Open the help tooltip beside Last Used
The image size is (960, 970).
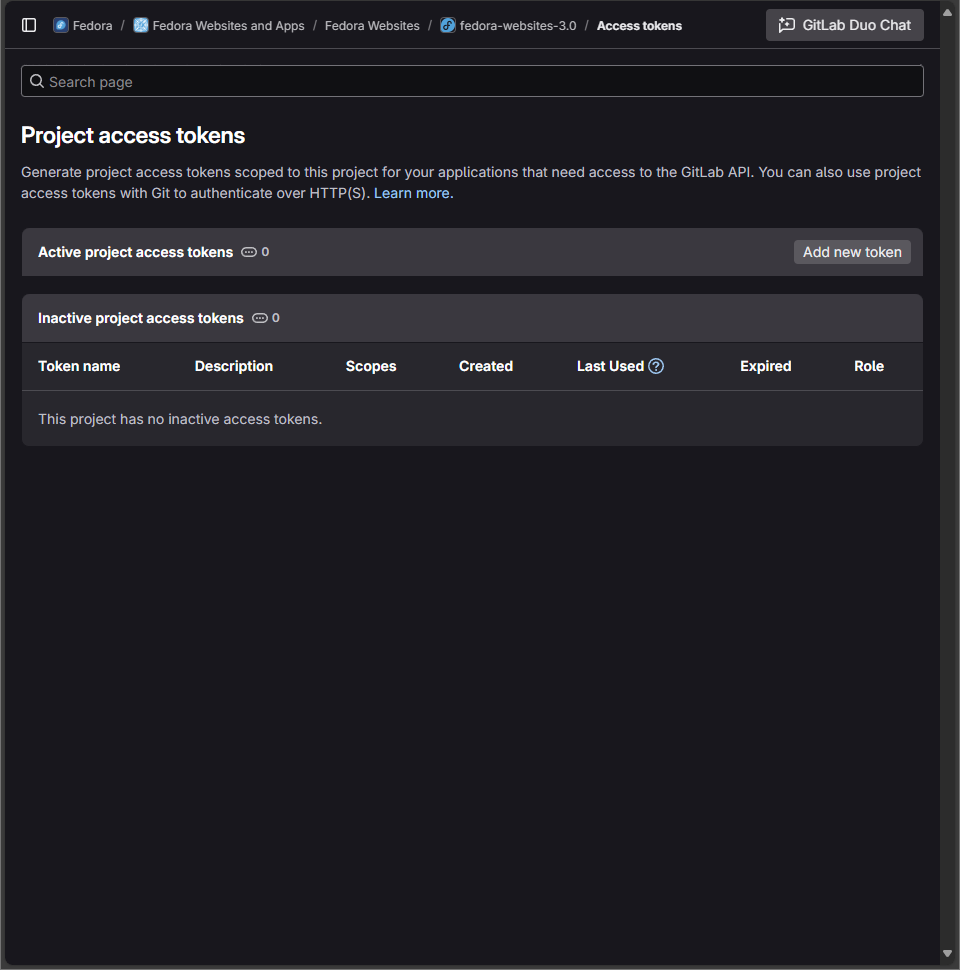point(656,366)
